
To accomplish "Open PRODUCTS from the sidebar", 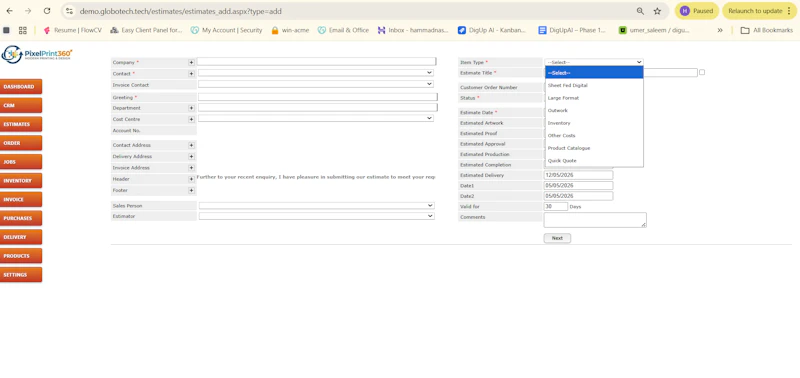I will coord(21,256).
